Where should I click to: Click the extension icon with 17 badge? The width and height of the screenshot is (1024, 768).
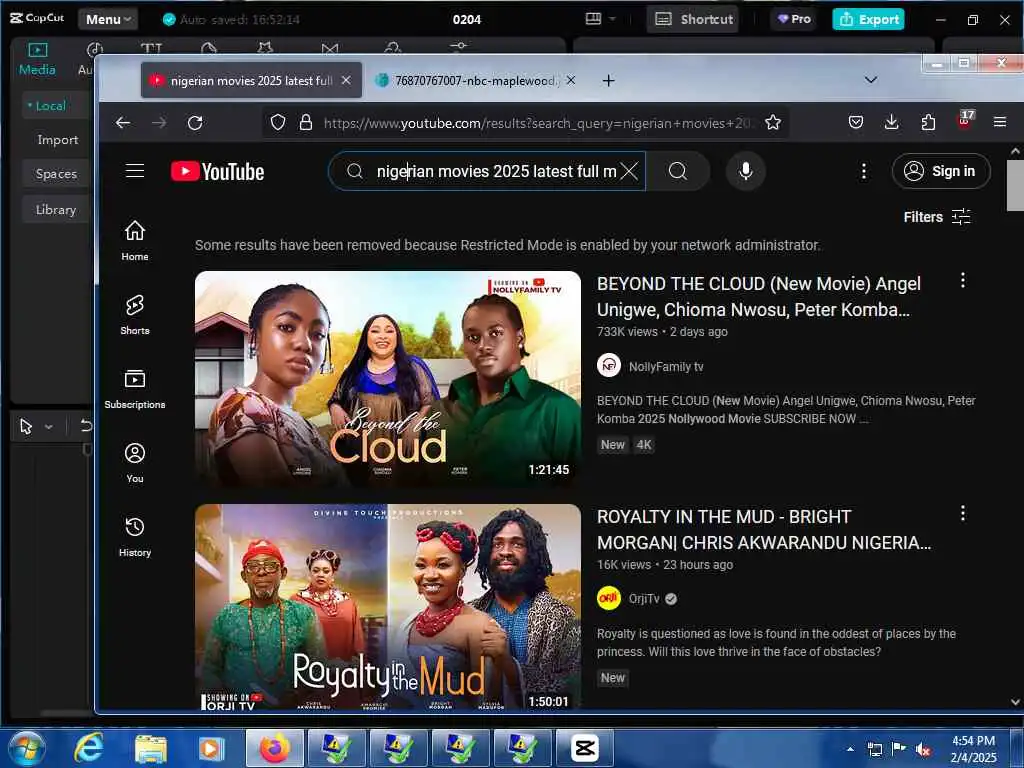point(965,120)
